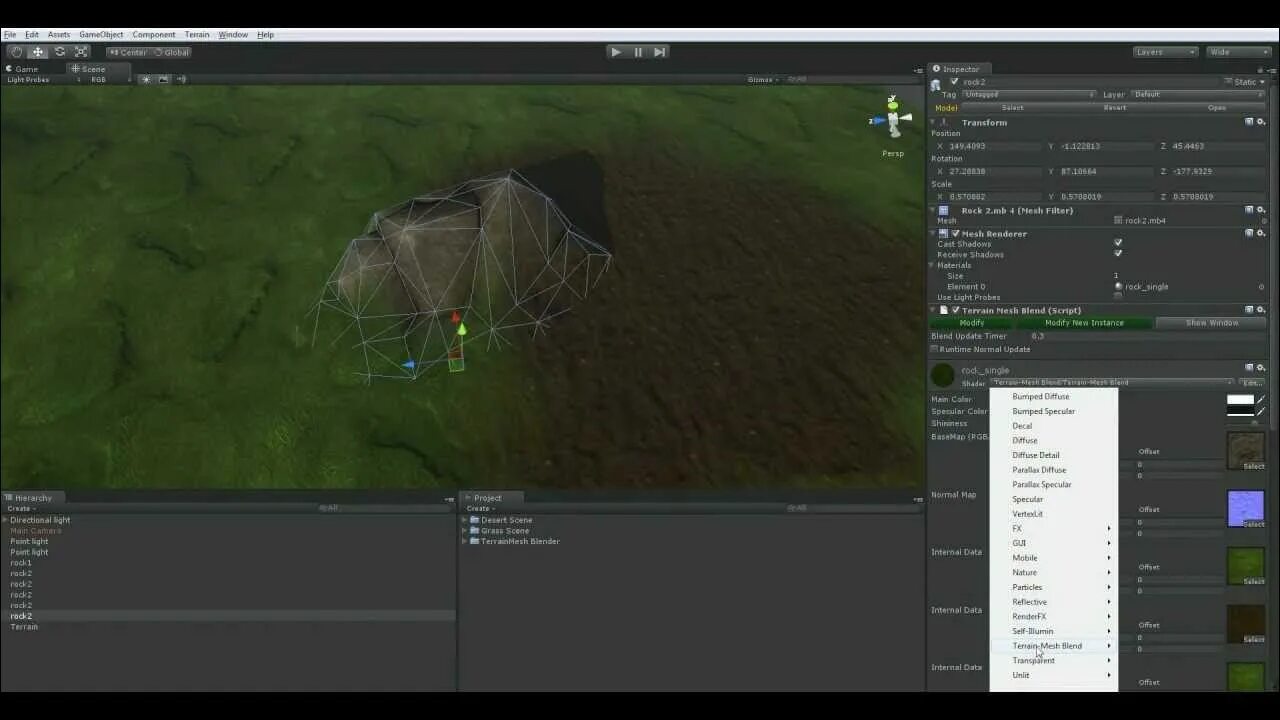
Task: Open Transform component gear settings
Action: [1261, 122]
